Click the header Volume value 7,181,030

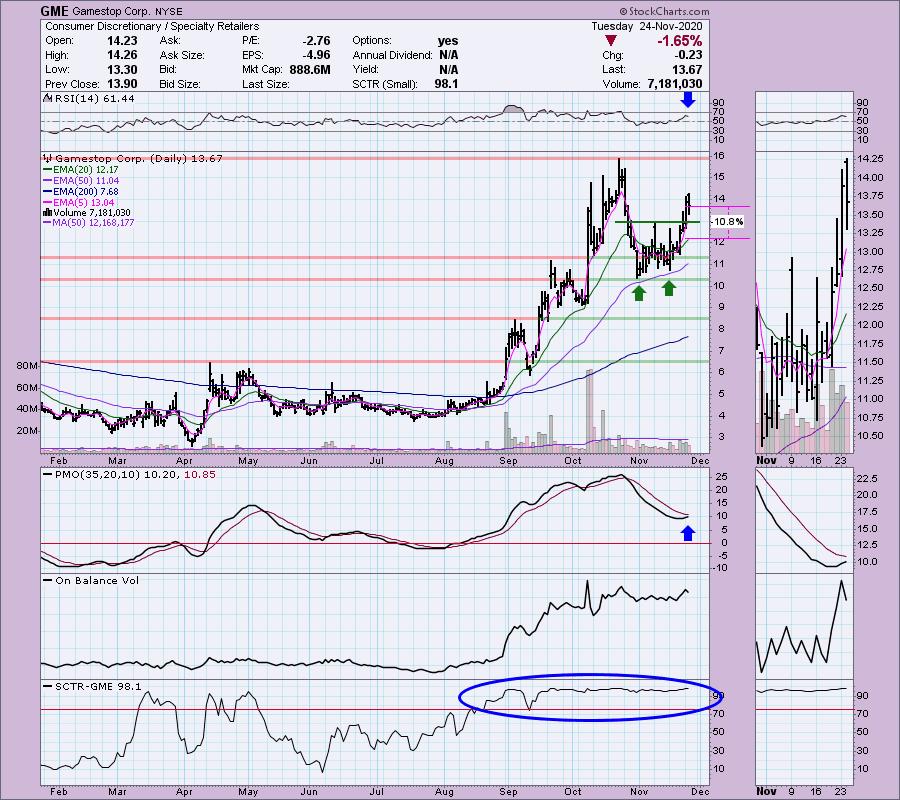(x=674, y=84)
